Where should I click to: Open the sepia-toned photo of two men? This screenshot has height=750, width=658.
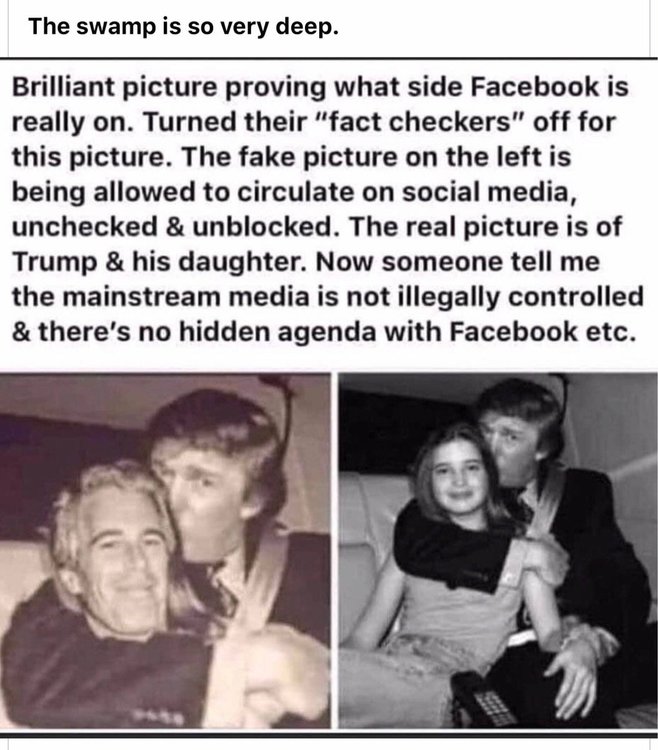[165, 551]
